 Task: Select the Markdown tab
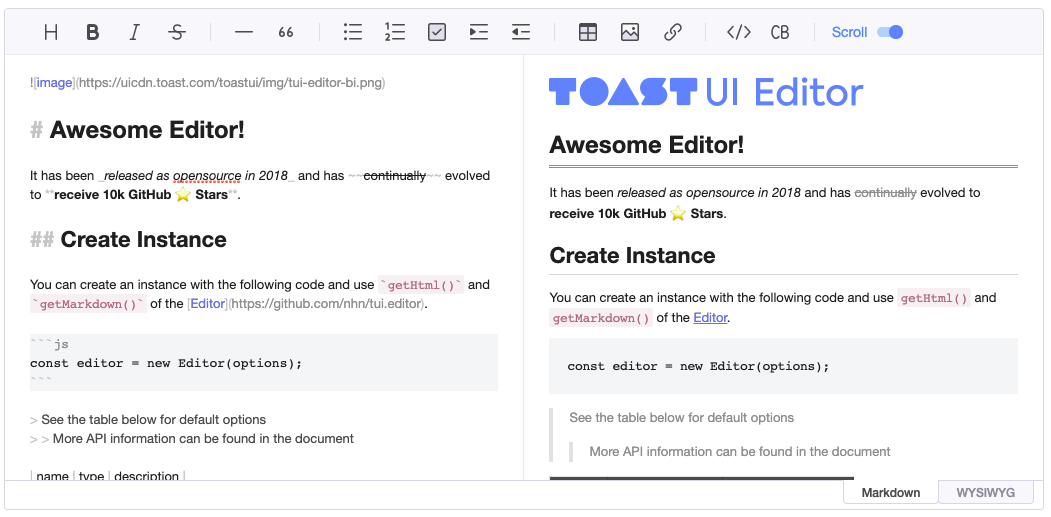(891, 493)
